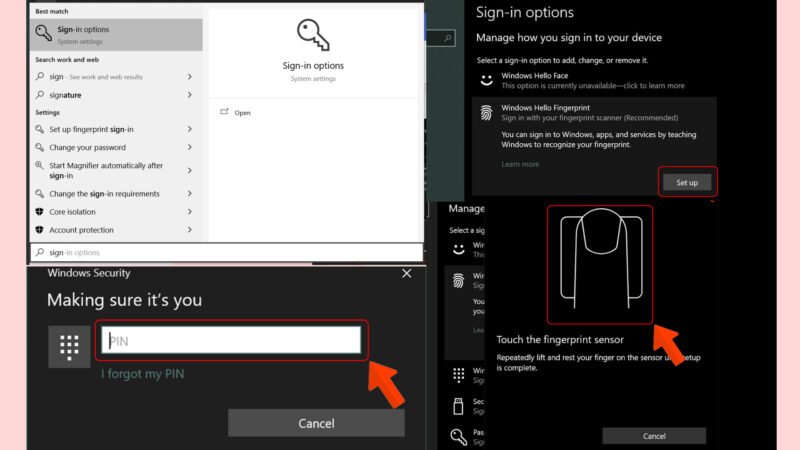The image size is (800, 450).
Task: Click the Account protection shield icon
Action: (x=40, y=230)
